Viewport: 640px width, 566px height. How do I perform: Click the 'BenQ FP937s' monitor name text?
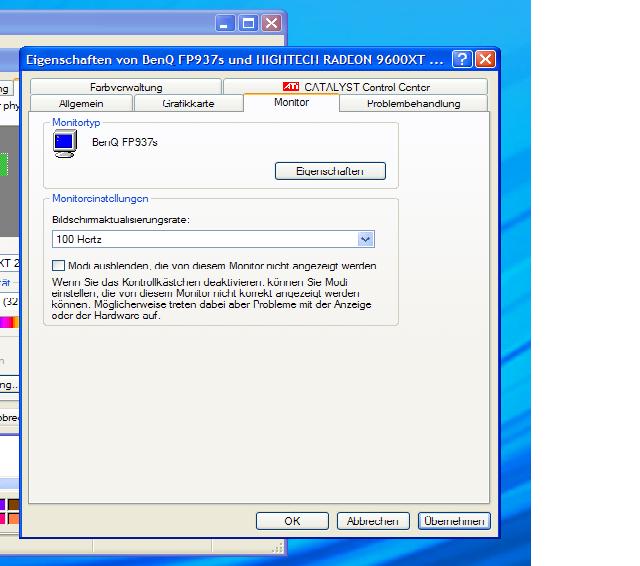[x=124, y=142]
